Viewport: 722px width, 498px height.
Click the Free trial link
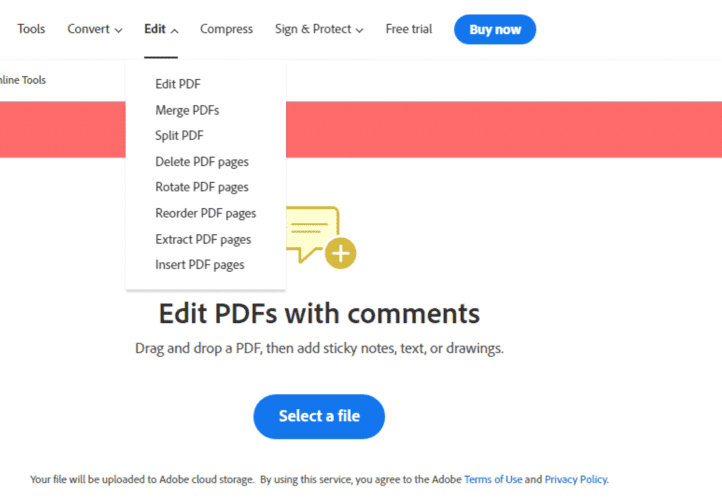[409, 29]
